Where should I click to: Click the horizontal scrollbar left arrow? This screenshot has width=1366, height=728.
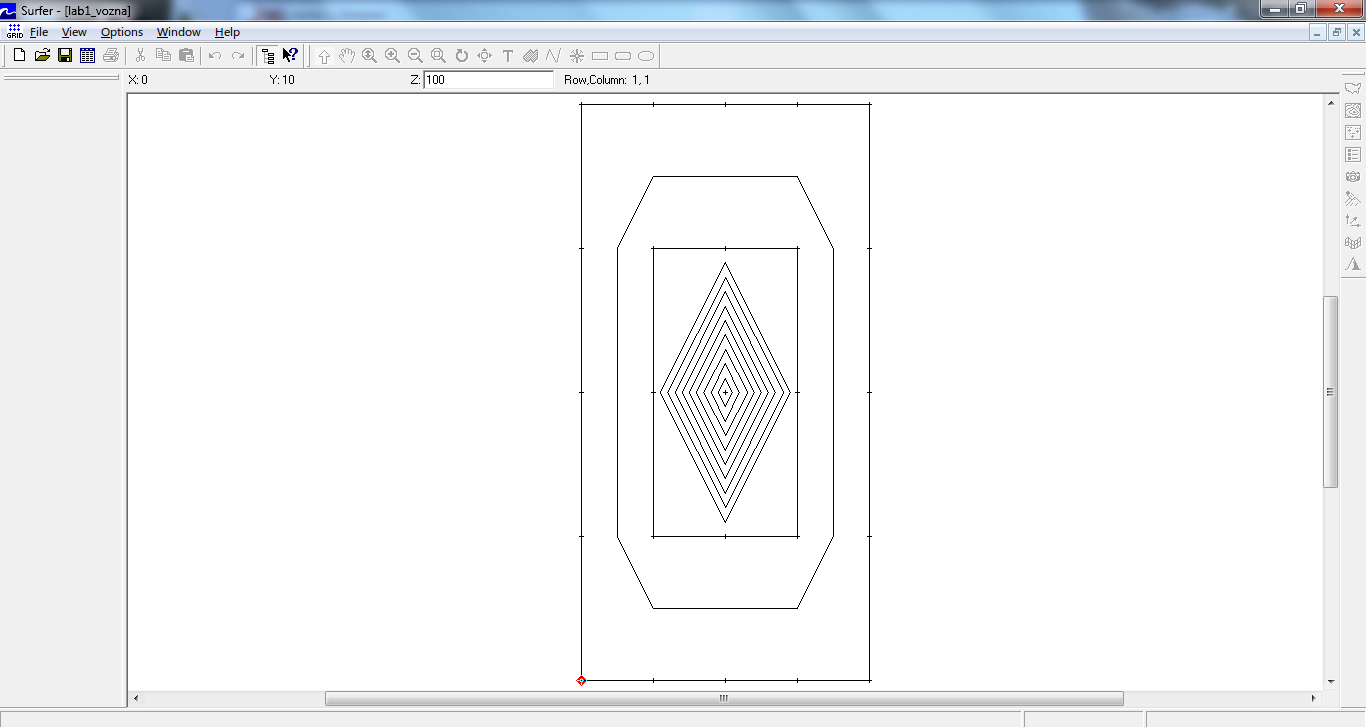tap(136, 698)
